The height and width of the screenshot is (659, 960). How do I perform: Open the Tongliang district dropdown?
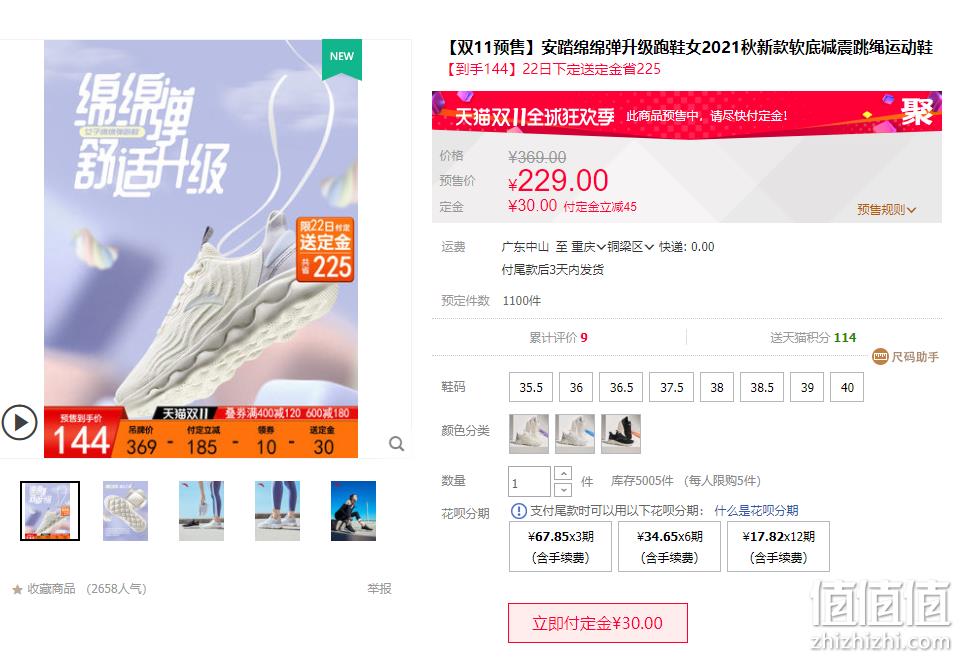tap(630, 247)
